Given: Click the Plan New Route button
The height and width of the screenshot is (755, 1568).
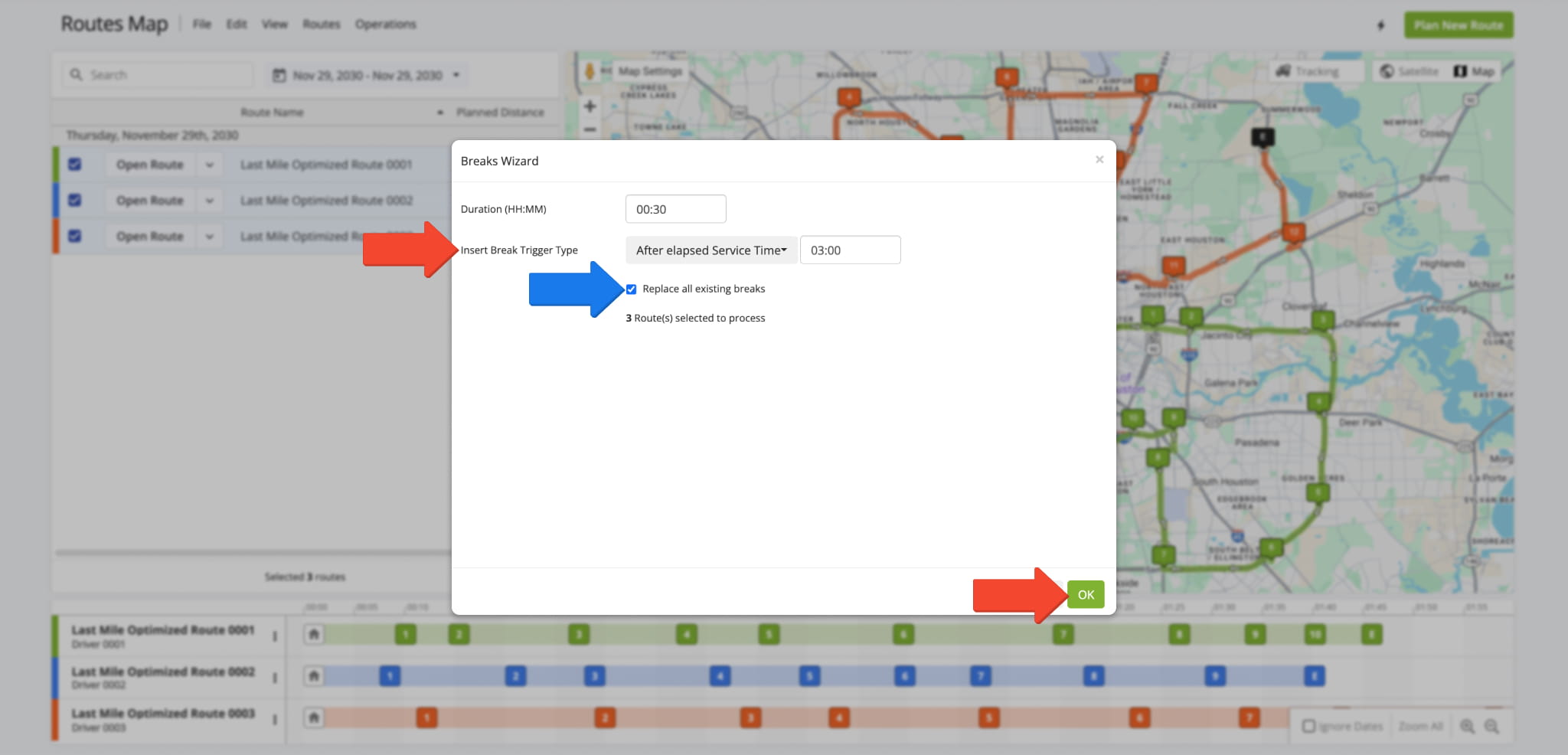Looking at the screenshot, I should tap(1458, 25).
